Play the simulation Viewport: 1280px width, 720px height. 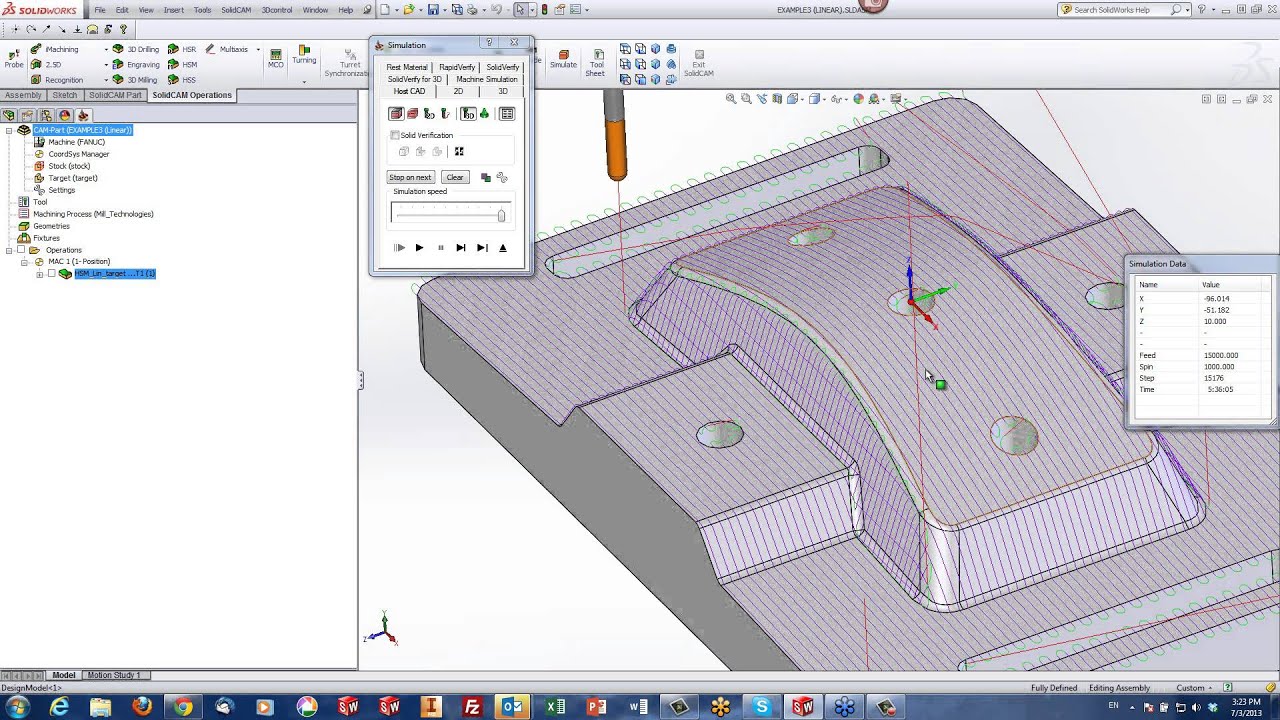point(419,248)
